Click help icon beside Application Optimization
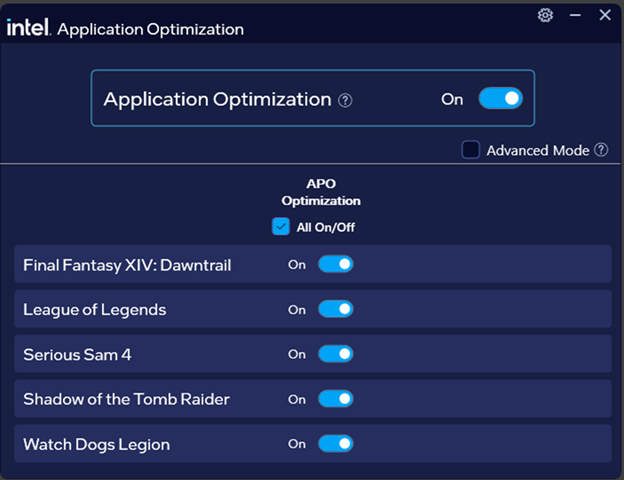 tap(345, 100)
